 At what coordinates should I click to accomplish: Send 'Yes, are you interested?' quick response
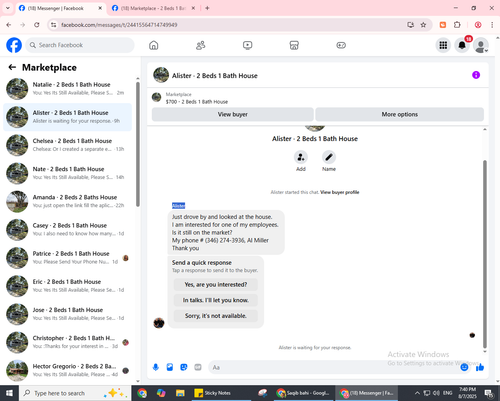(x=216, y=285)
